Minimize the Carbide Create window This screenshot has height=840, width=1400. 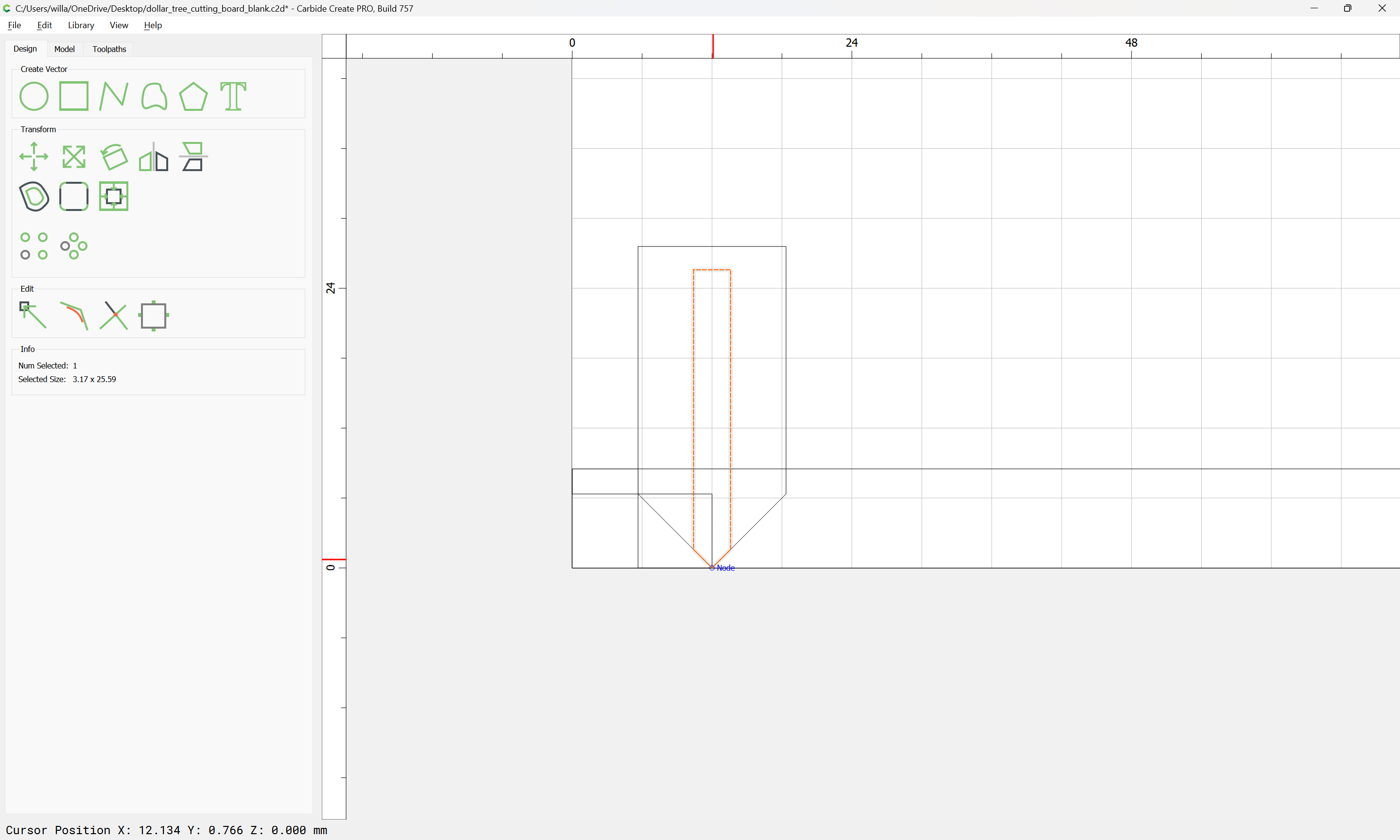coord(1314,8)
